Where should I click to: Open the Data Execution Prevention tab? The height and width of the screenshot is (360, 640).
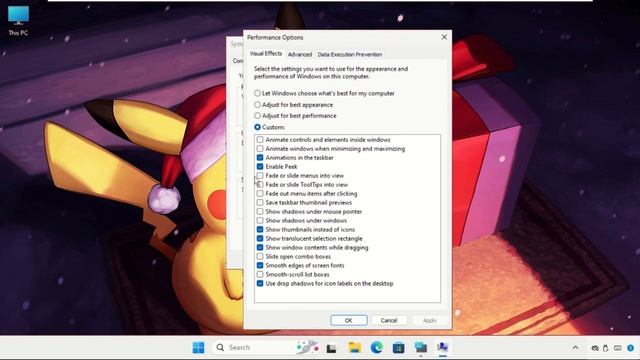(350, 54)
